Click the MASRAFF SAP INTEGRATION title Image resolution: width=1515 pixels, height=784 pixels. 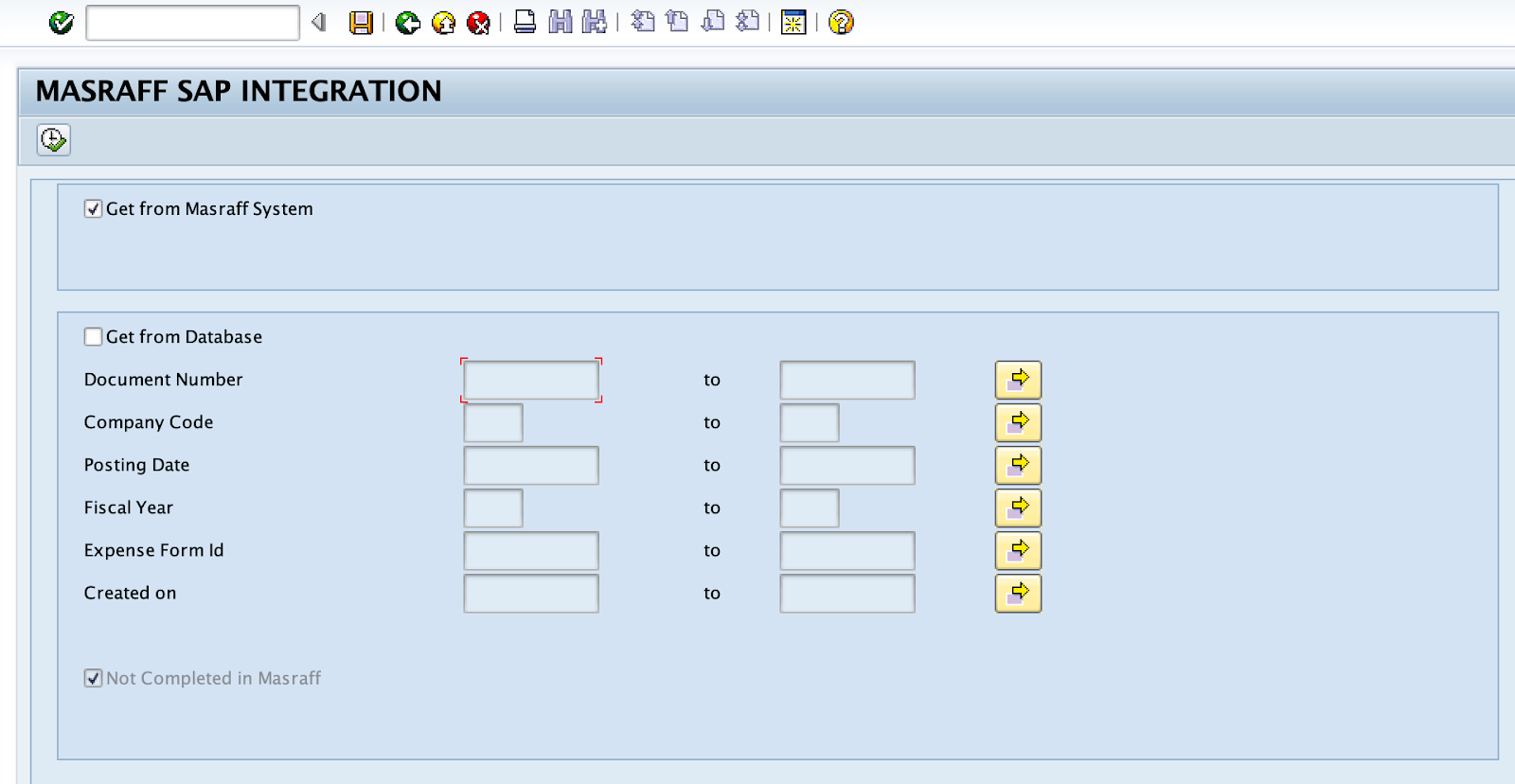tap(239, 92)
